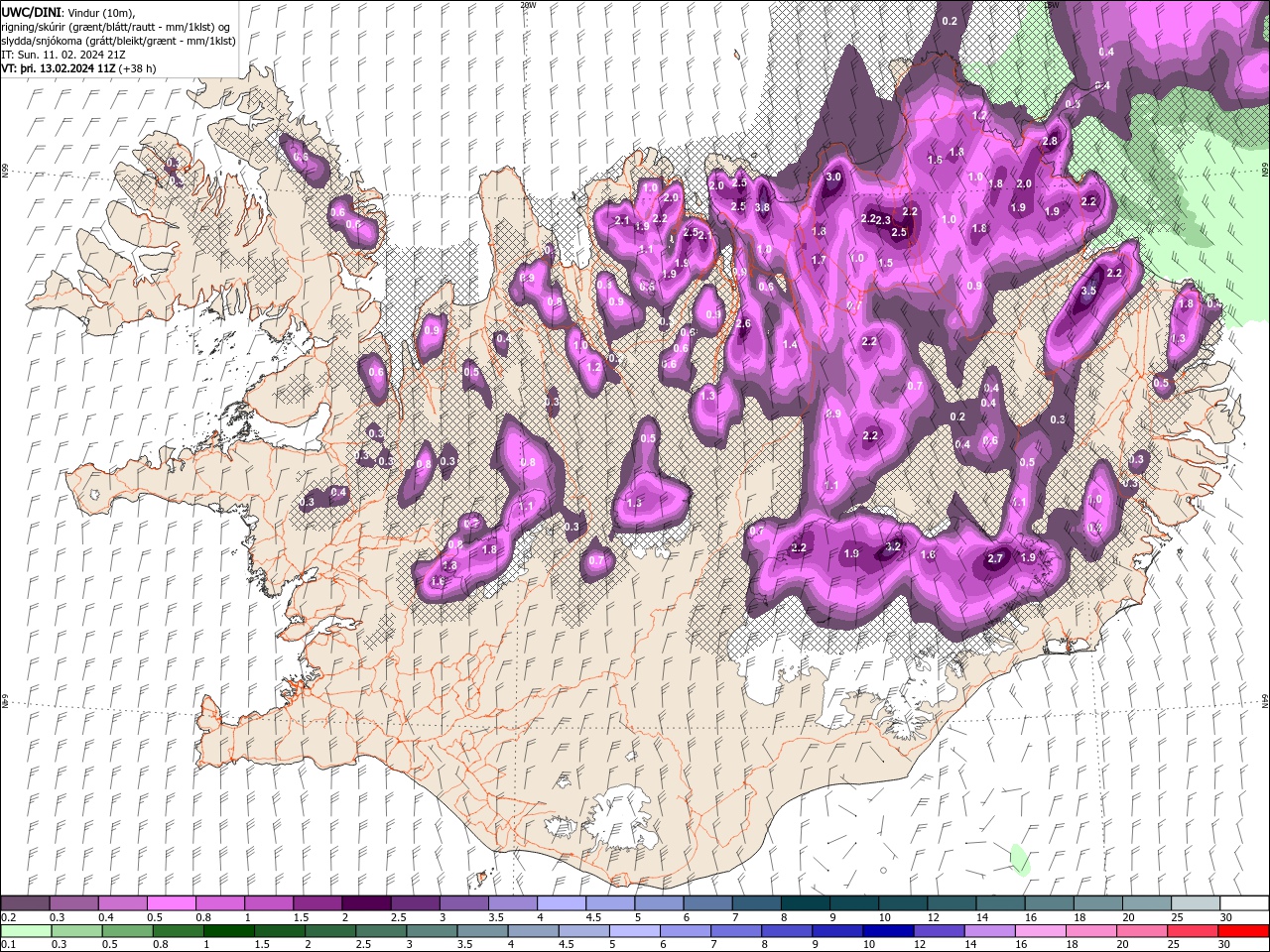
Task: Click the 2.8 precipitation value in the northeast
Action: pos(1051,141)
